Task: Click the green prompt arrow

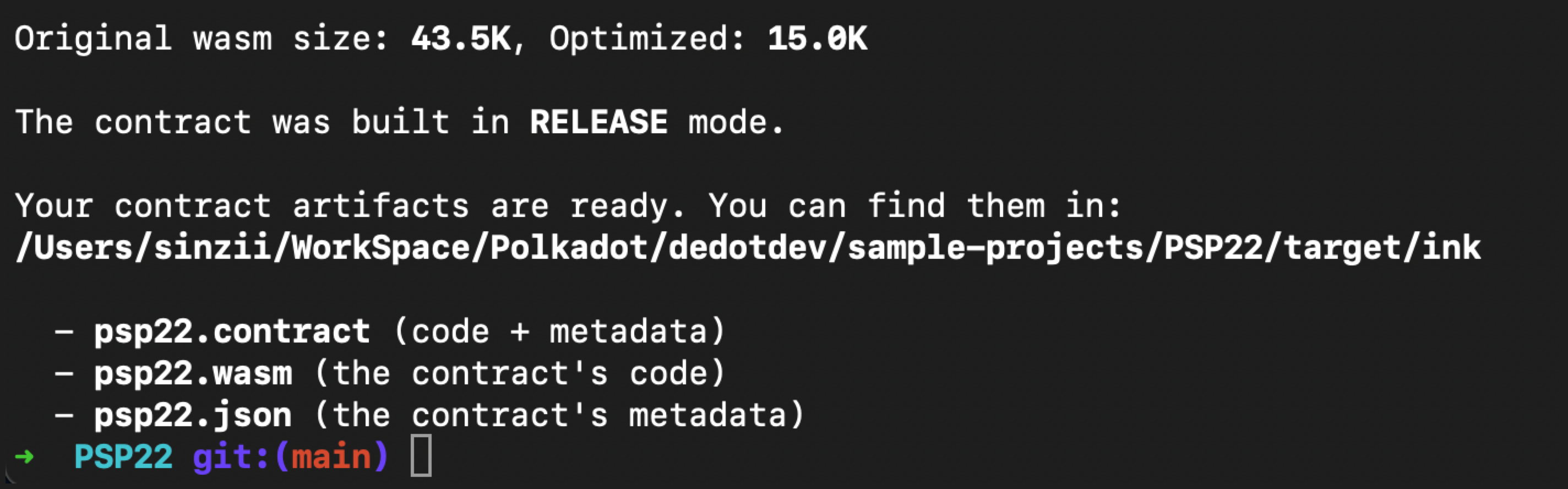Action: coord(24,456)
